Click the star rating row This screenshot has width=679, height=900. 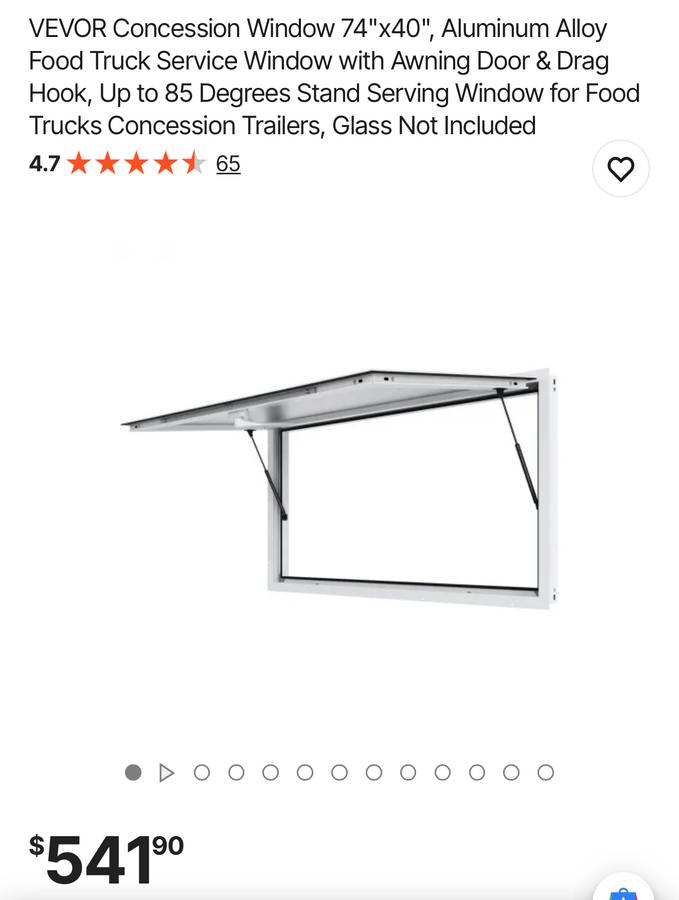(x=137, y=164)
